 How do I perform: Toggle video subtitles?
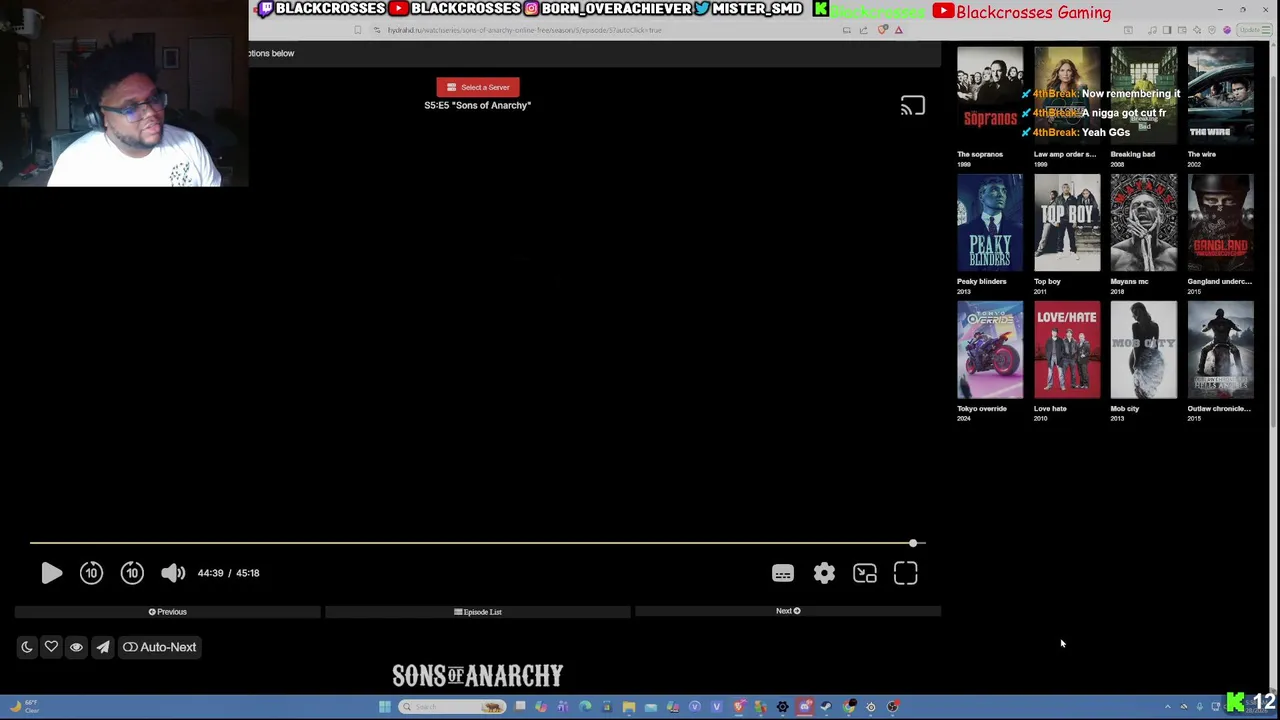click(x=783, y=573)
